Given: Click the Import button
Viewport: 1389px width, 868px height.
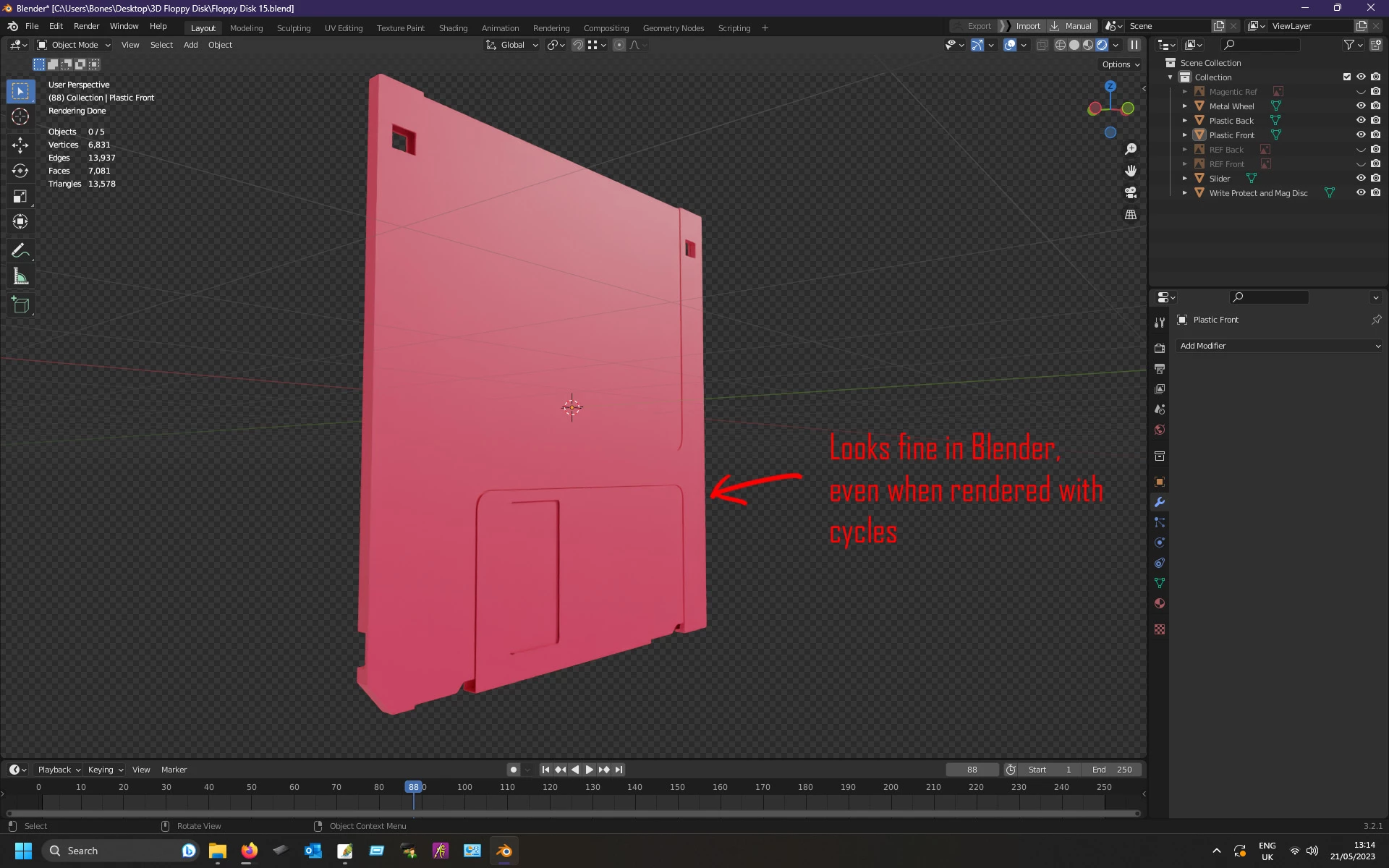Looking at the screenshot, I should pyautogui.click(x=1027, y=26).
